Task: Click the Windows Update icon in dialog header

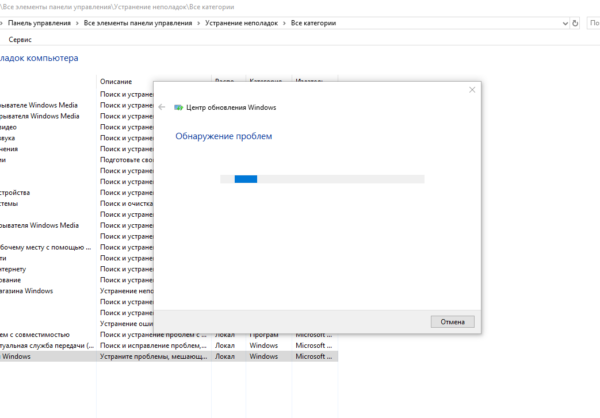Action: (x=178, y=108)
